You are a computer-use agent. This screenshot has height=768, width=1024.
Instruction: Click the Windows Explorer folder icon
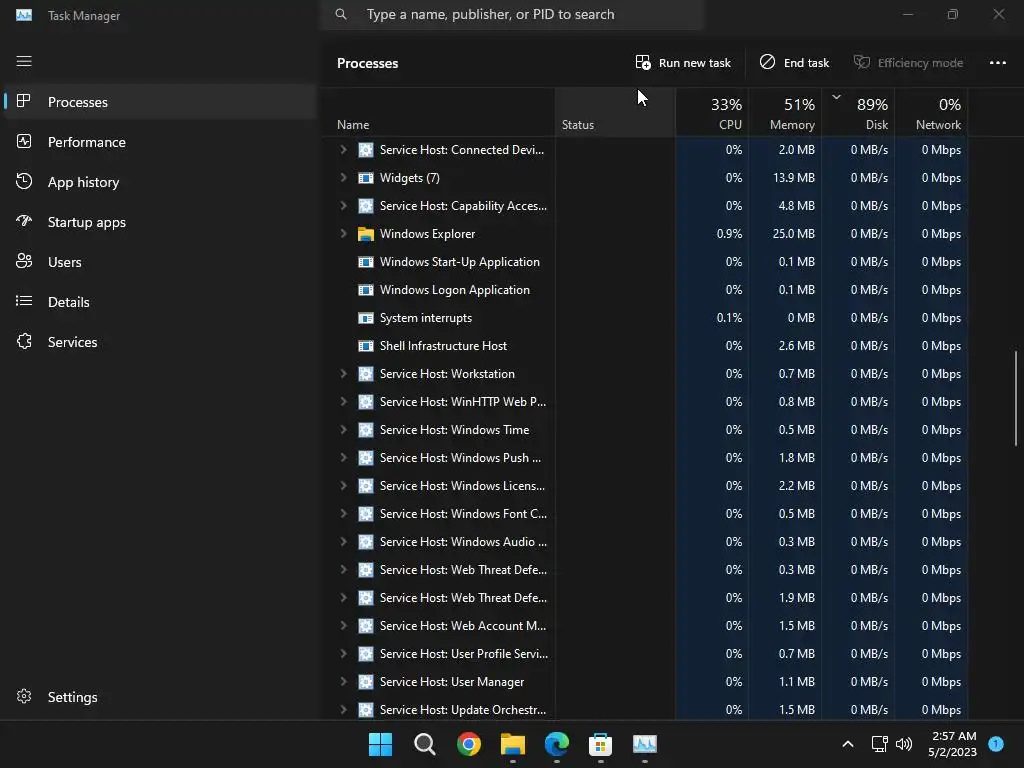366,234
